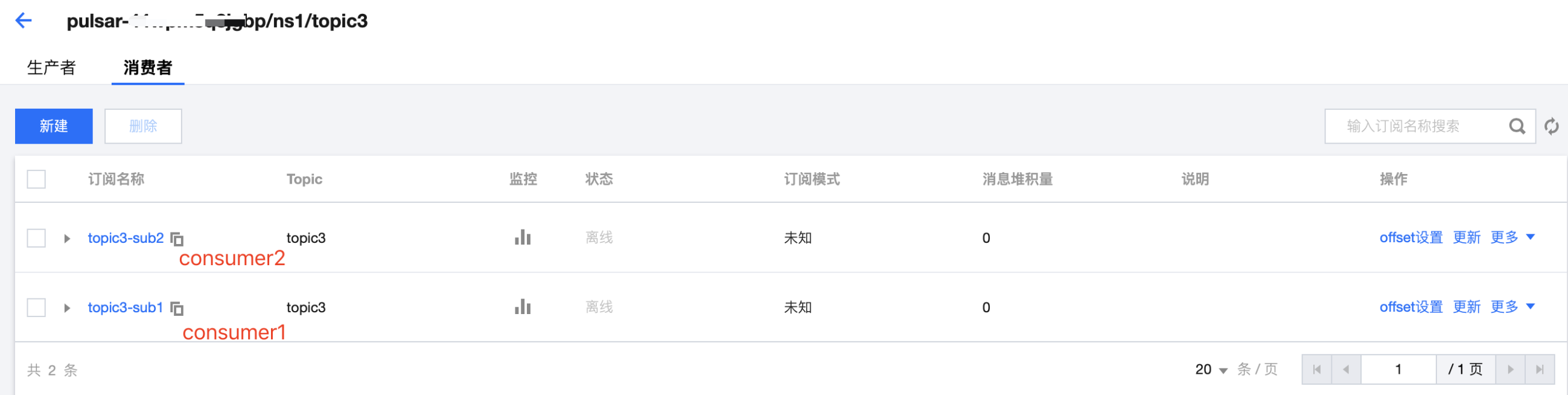Open the 20 per page dropdown
Screen dimensions: 1568x395
coord(1211,370)
